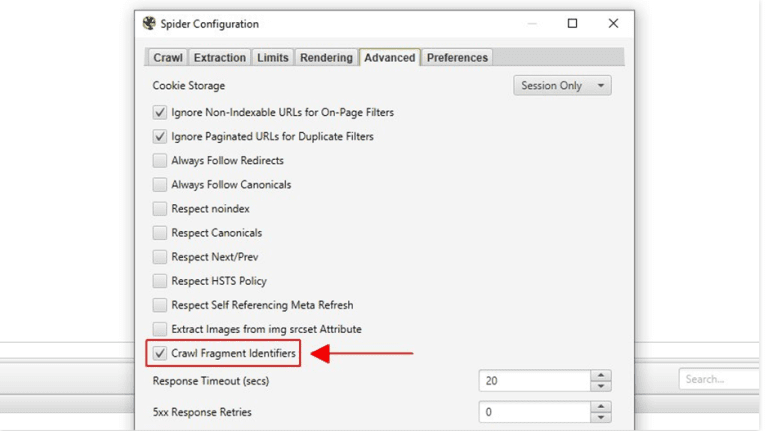768x431 pixels.
Task: Click the Response Timeout value field
Action: [535, 381]
